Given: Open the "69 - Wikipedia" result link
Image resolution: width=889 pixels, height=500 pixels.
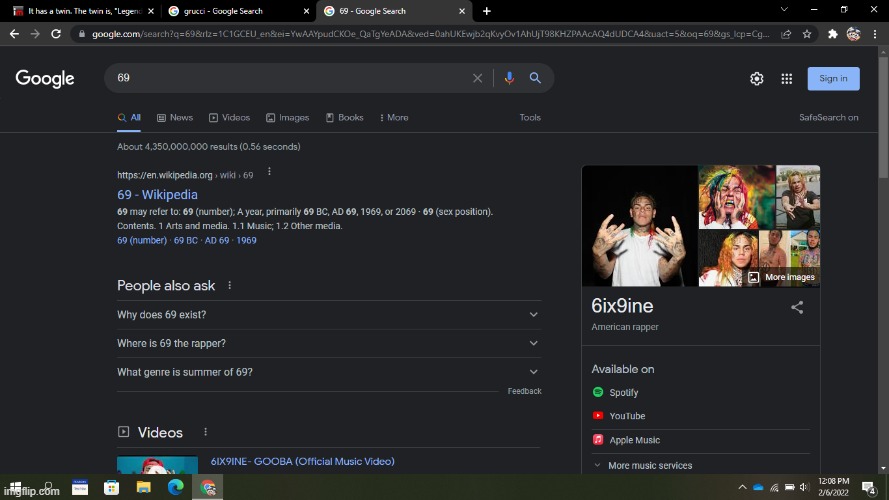Looking at the screenshot, I should pos(157,195).
